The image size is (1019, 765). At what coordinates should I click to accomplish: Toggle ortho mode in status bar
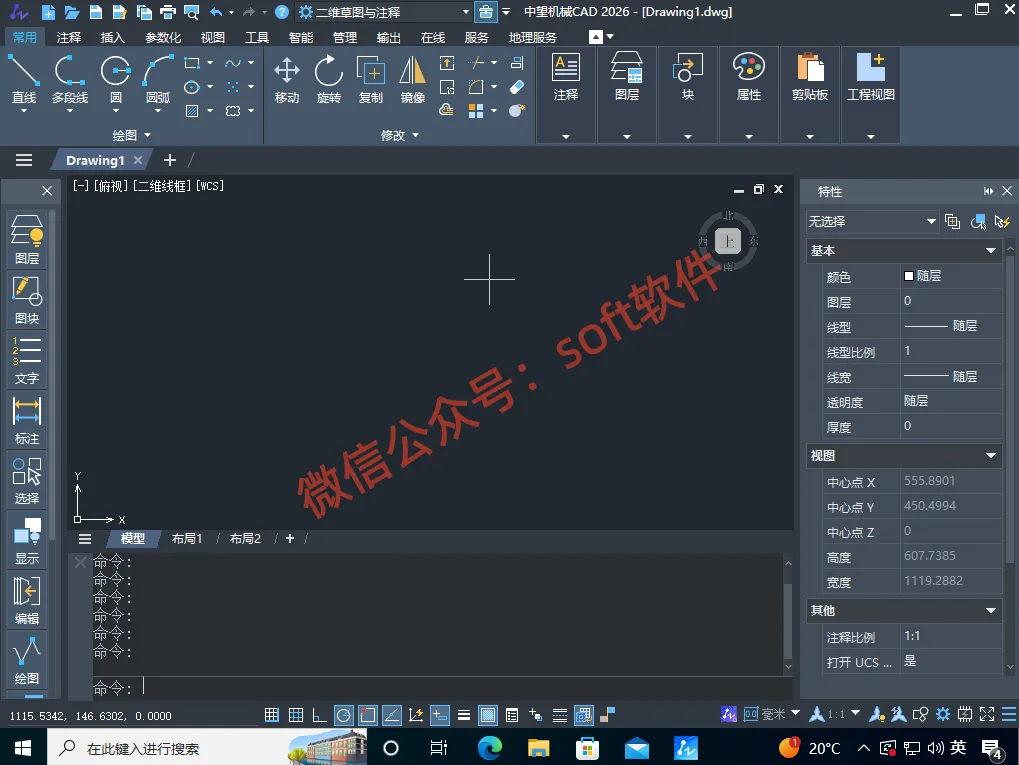pyautogui.click(x=319, y=715)
